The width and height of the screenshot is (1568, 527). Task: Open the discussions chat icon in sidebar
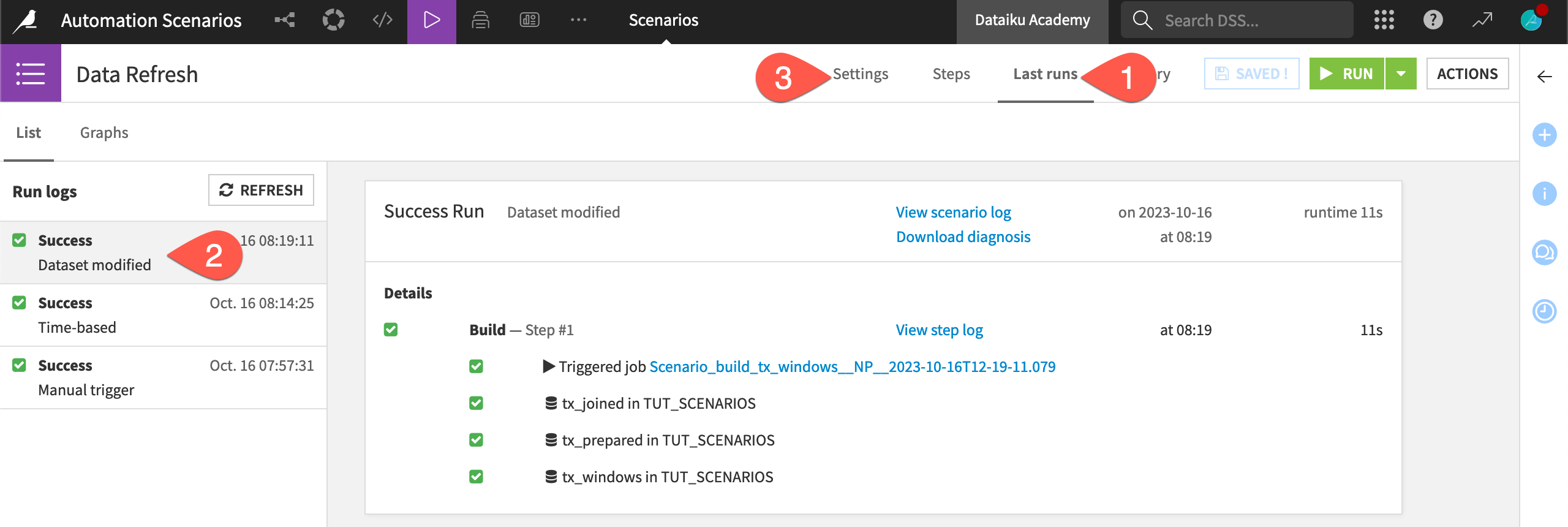[x=1544, y=252]
